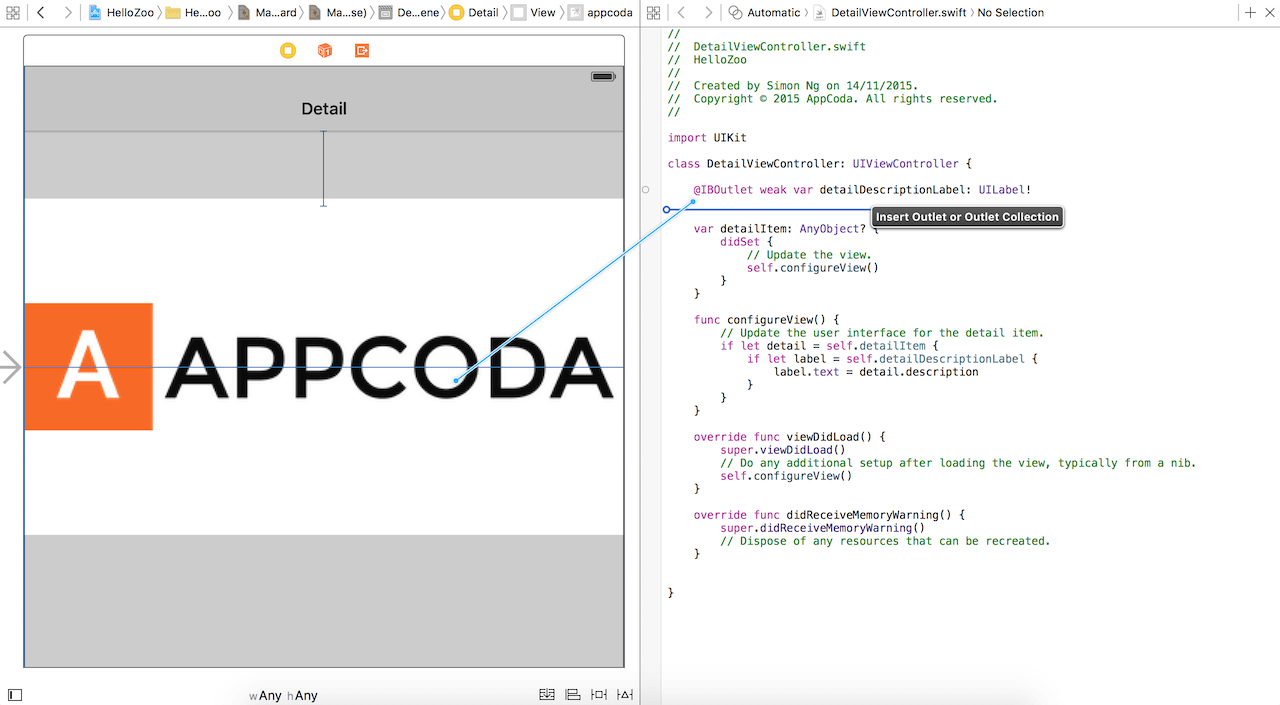Screen dimensions: 1280x705
Task: Open the Align constraints menu
Action: [x=573, y=695]
